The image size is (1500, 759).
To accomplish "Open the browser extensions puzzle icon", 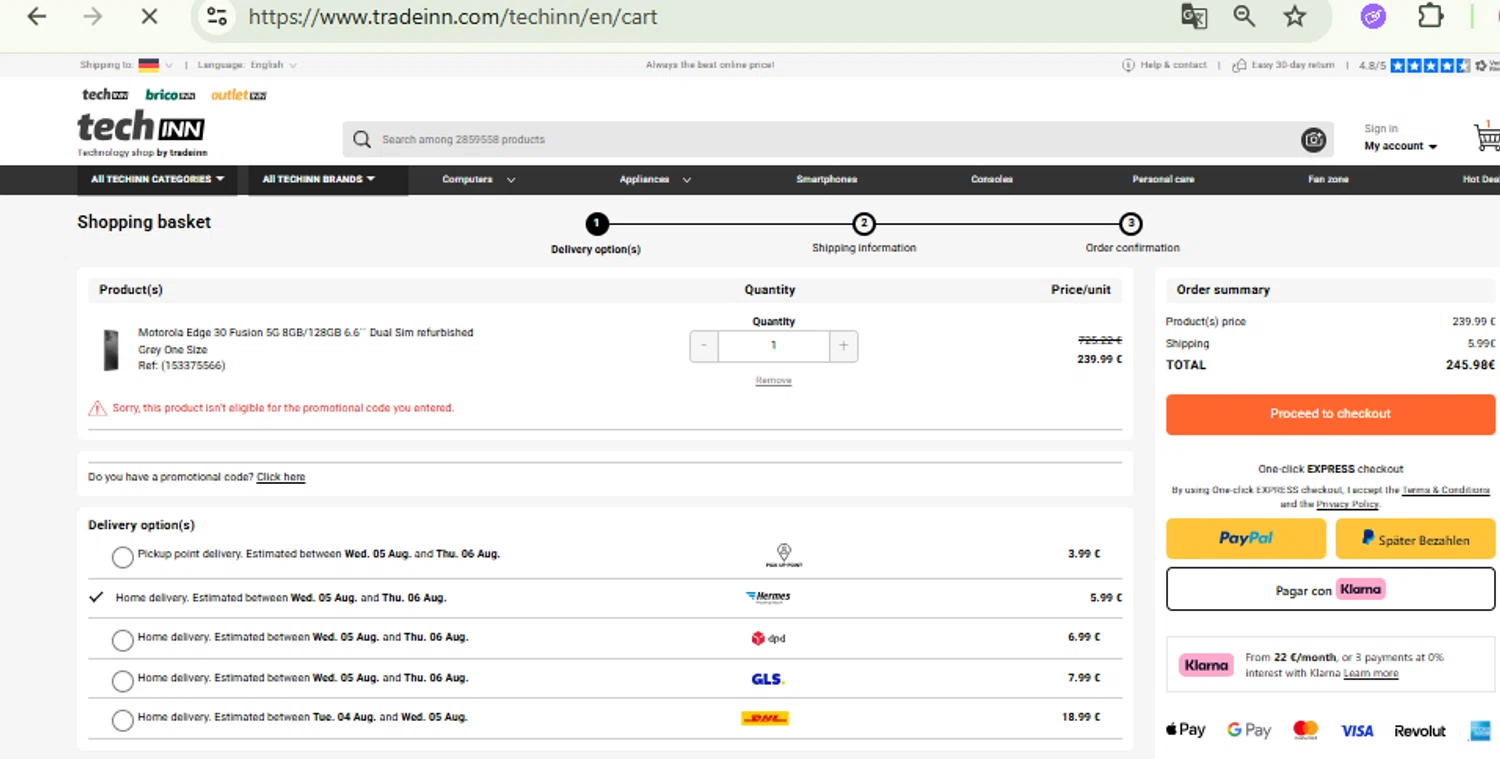I will tap(1431, 17).
